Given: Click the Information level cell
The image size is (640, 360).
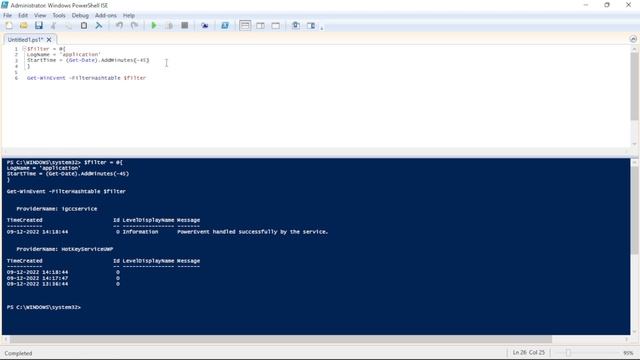Looking at the screenshot, I should (x=140, y=232).
